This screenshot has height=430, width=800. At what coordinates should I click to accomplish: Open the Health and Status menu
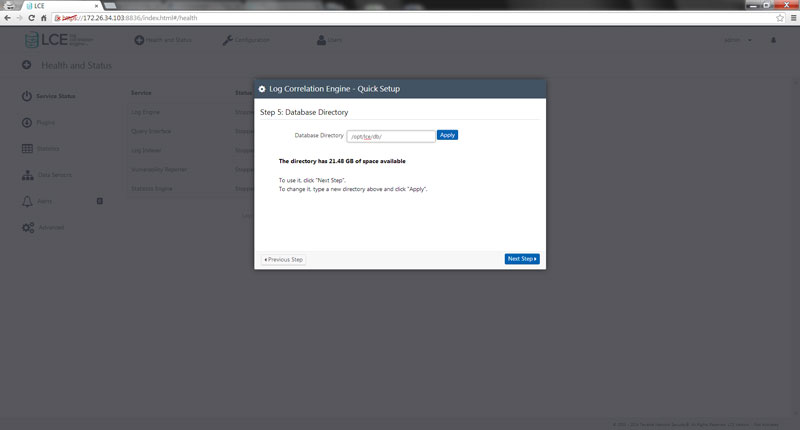(x=163, y=40)
